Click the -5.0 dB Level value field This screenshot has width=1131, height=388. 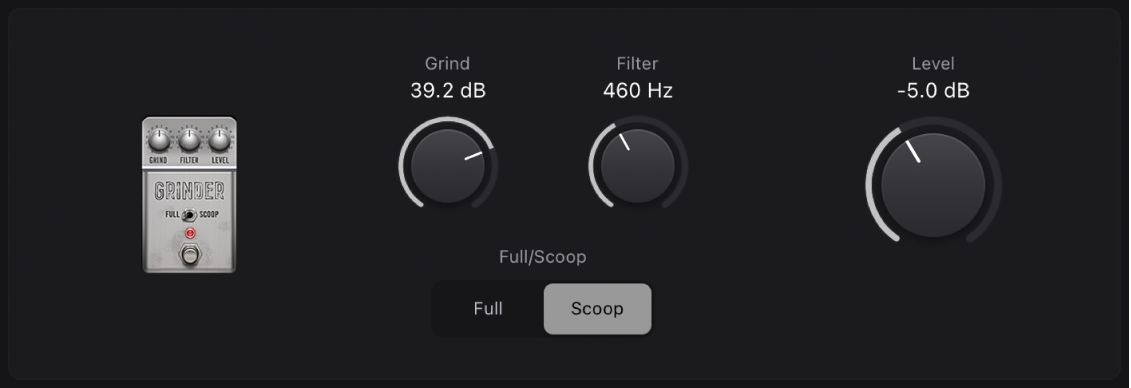point(933,91)
